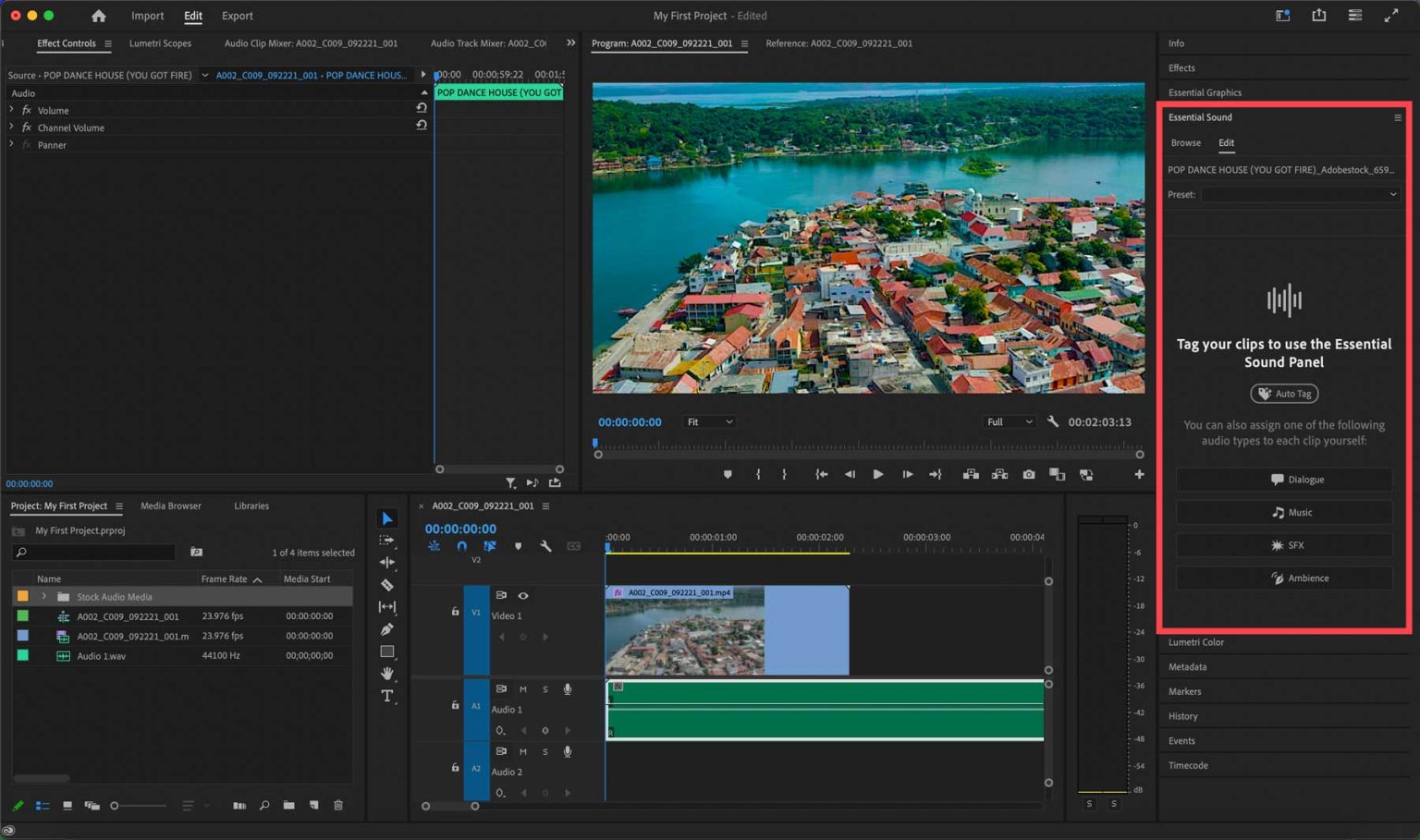This screenshot has width=1420, height=840.
Task: Expand the Stock Audio Media bin
Action: pos(43,596)
